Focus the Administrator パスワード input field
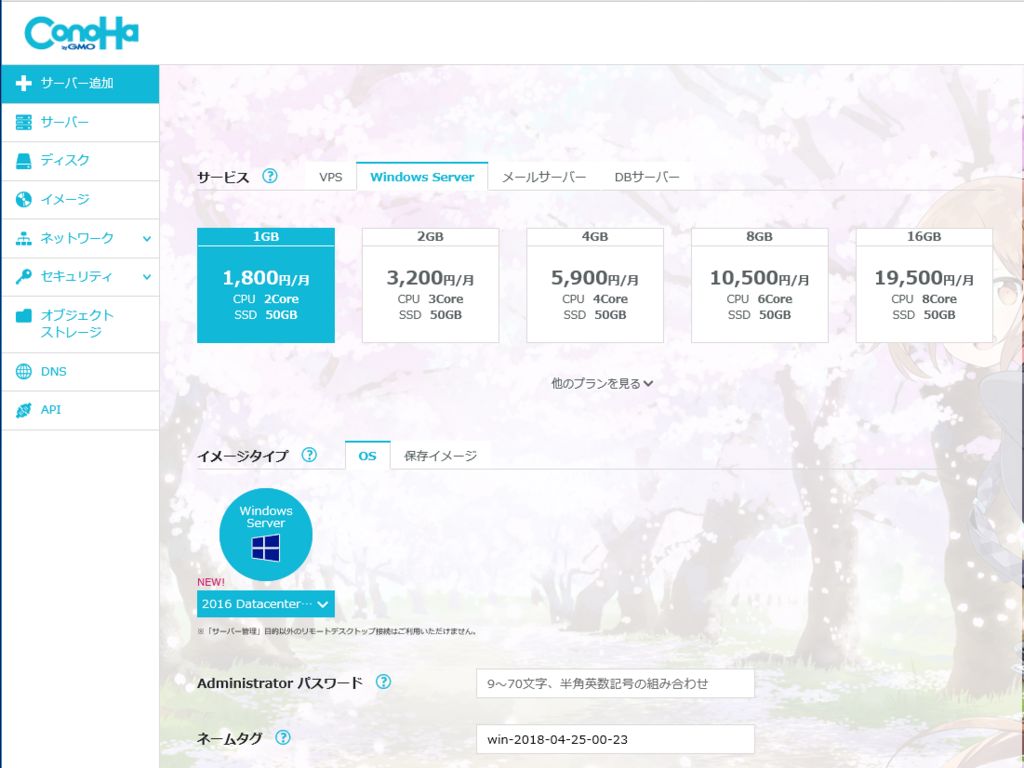 (615, 683)
